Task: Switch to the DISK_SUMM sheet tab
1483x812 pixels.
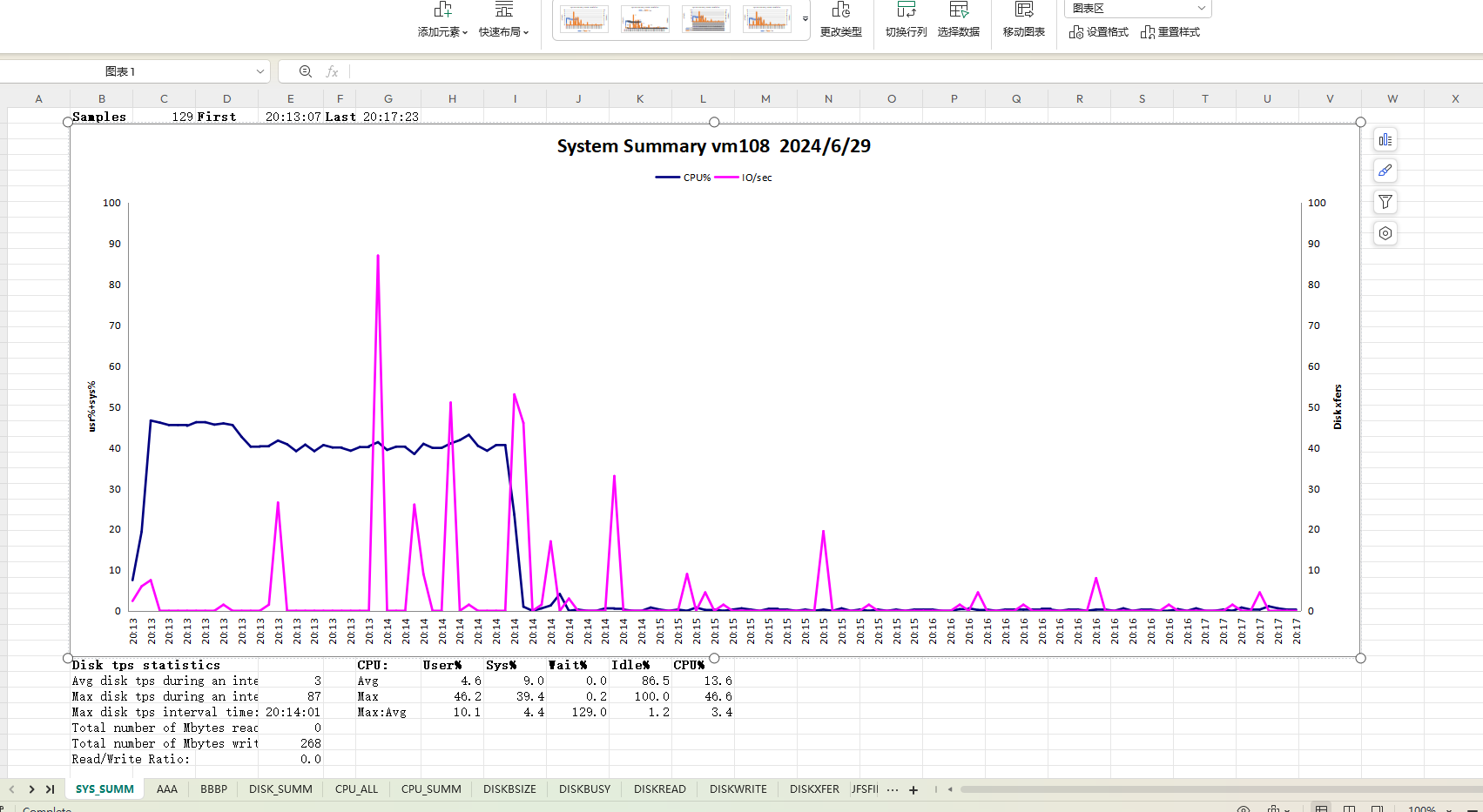Action: tap(280, 789)
